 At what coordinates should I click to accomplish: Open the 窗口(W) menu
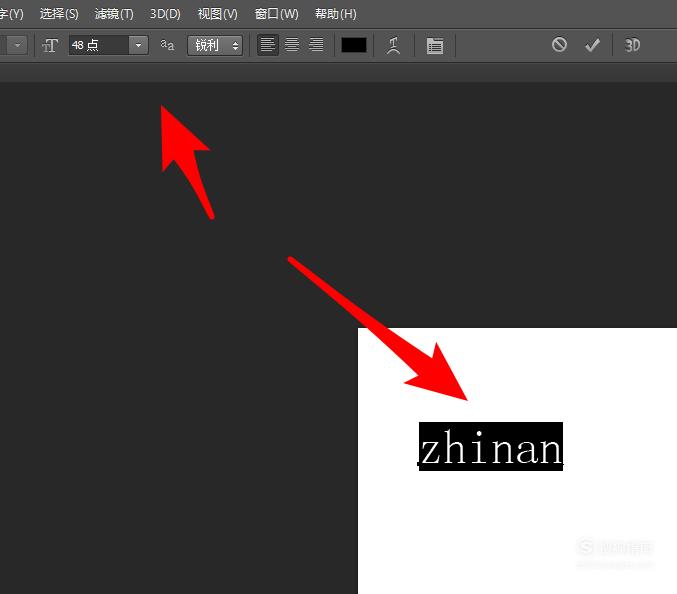(x=276, y=14)
